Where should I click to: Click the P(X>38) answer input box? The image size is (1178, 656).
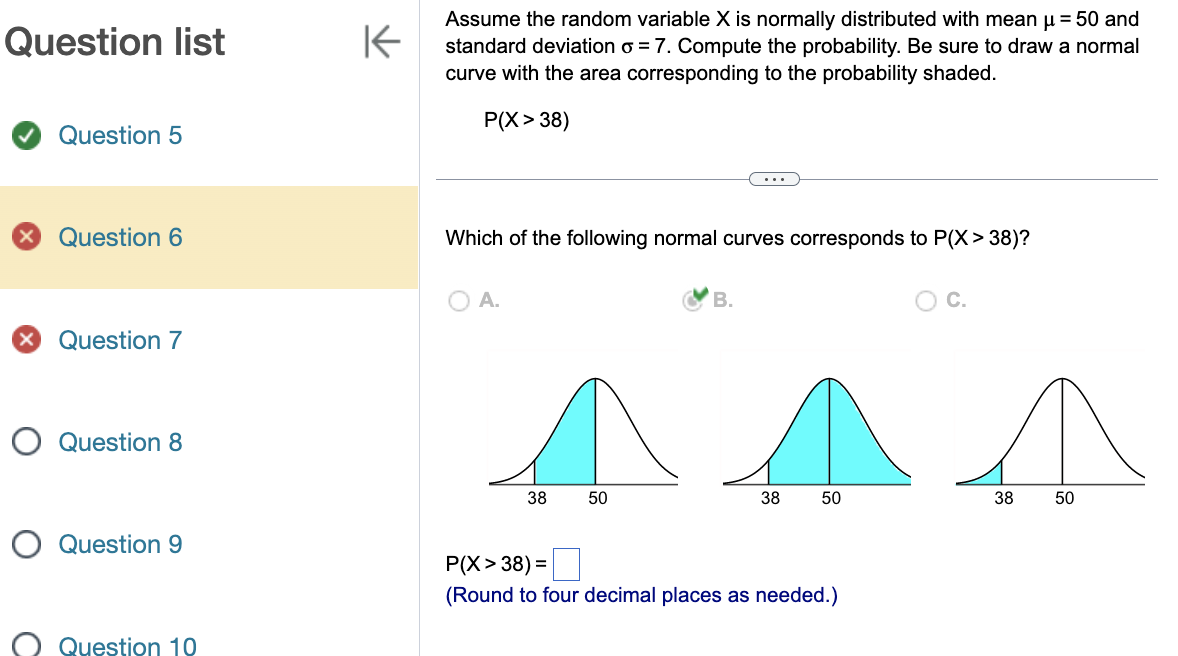pos(567,563)
